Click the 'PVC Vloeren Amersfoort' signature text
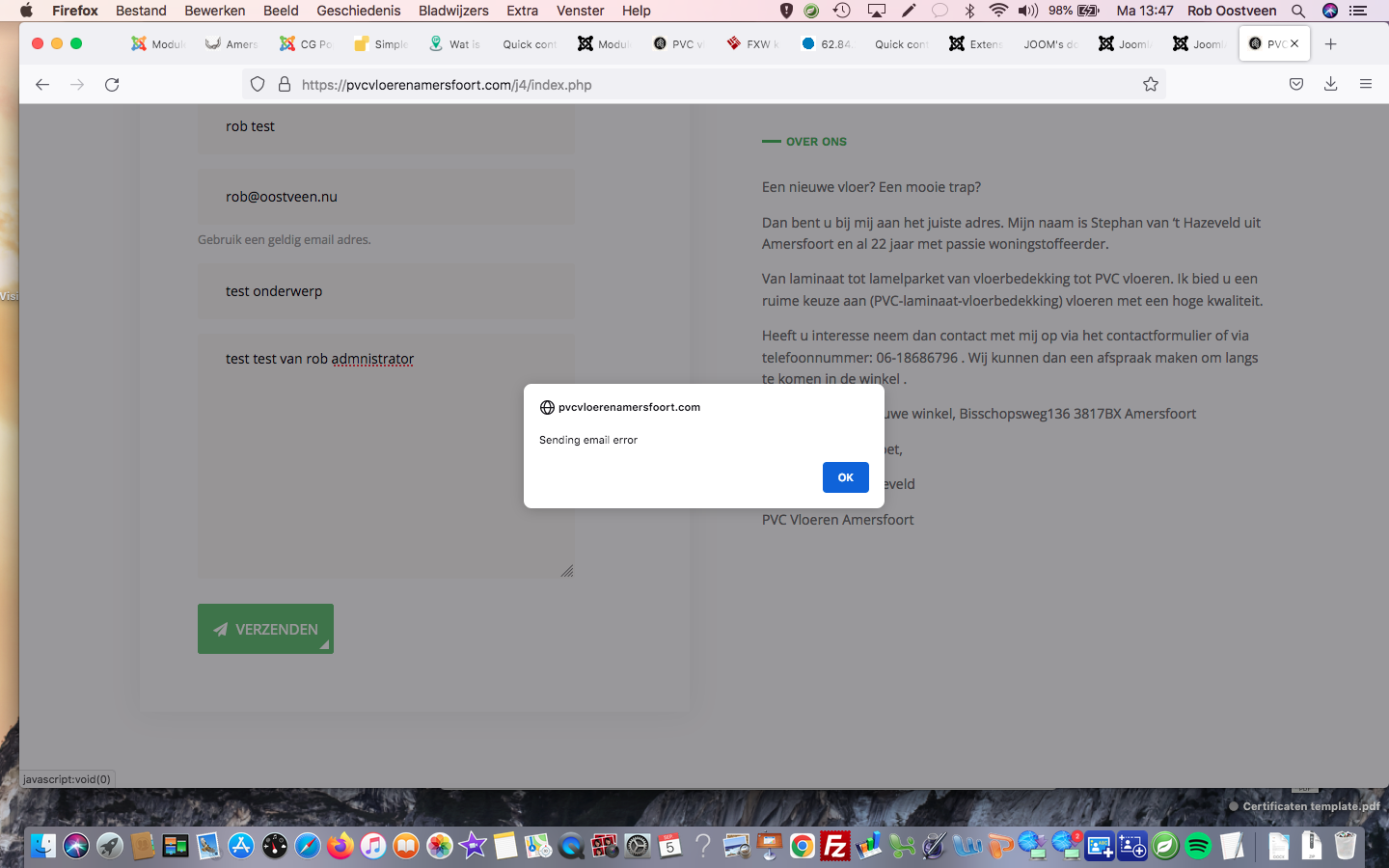 pyautogui.click(x=837, y=520)
